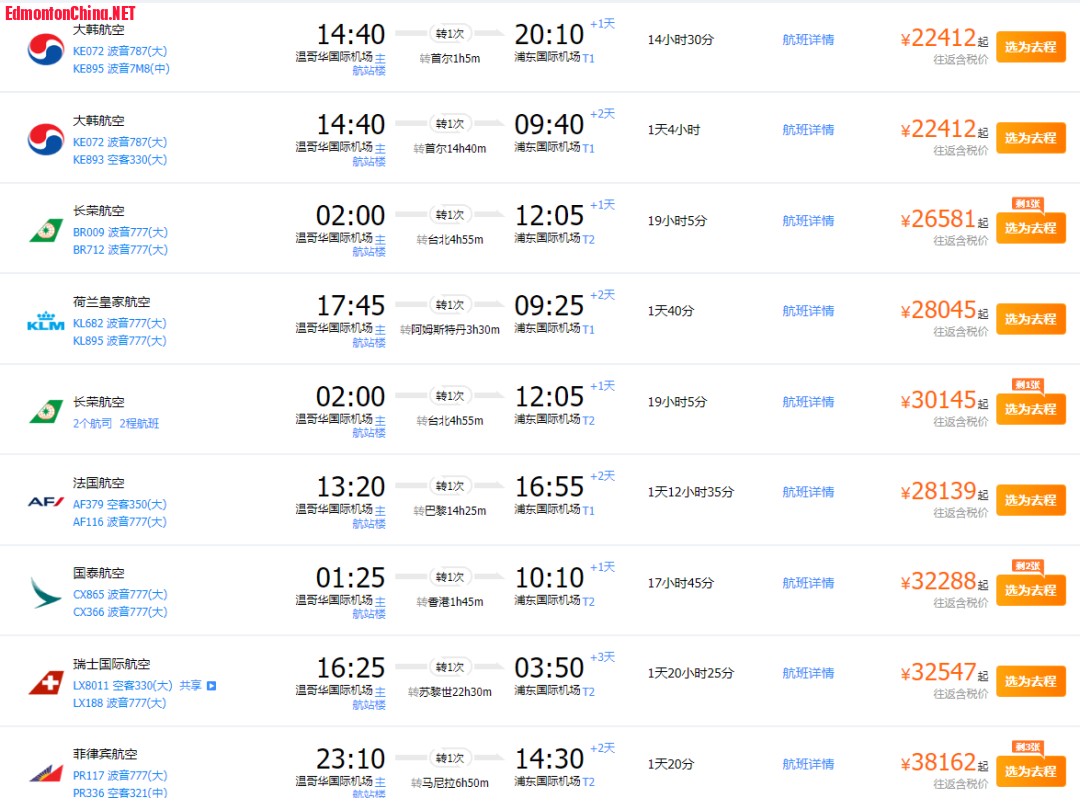This screenshot has height=798, width=1080.
Task: Select the Air France ¥28139 flight as outbound
Action: pyautogui.click(x=1030, y=501)
